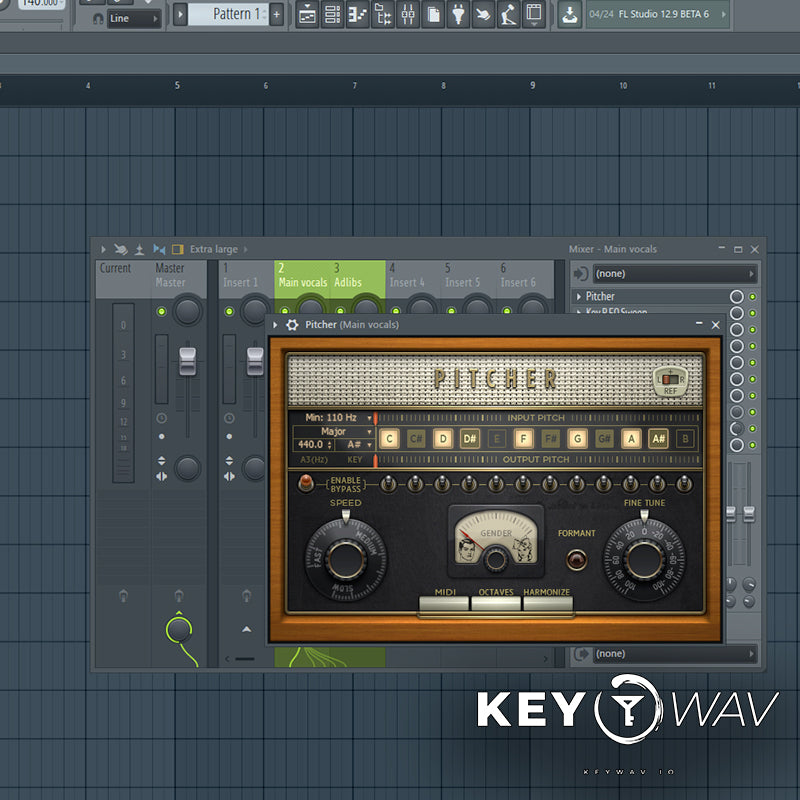The image size is (800, 800).
Task: Click the arrow button left of Pattern 1
Action: pos(180,14)
